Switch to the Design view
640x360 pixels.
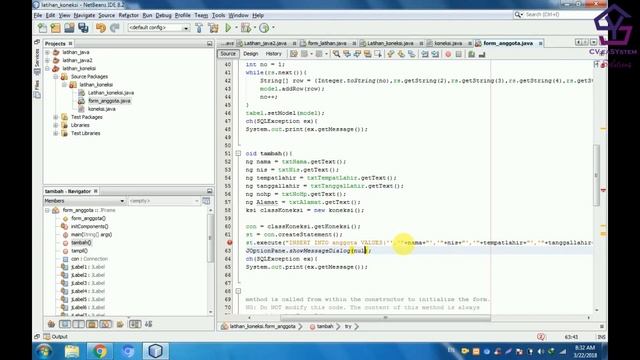click(x=251, y=54)
